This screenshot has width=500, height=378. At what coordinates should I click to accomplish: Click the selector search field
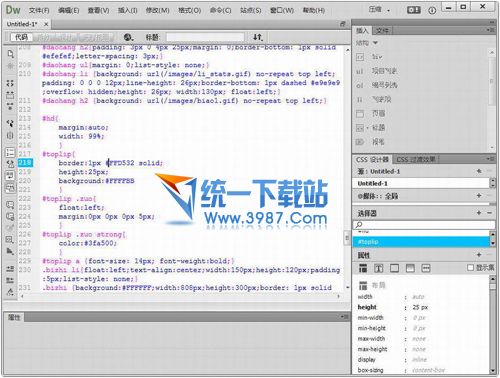(x=424, y=225)
